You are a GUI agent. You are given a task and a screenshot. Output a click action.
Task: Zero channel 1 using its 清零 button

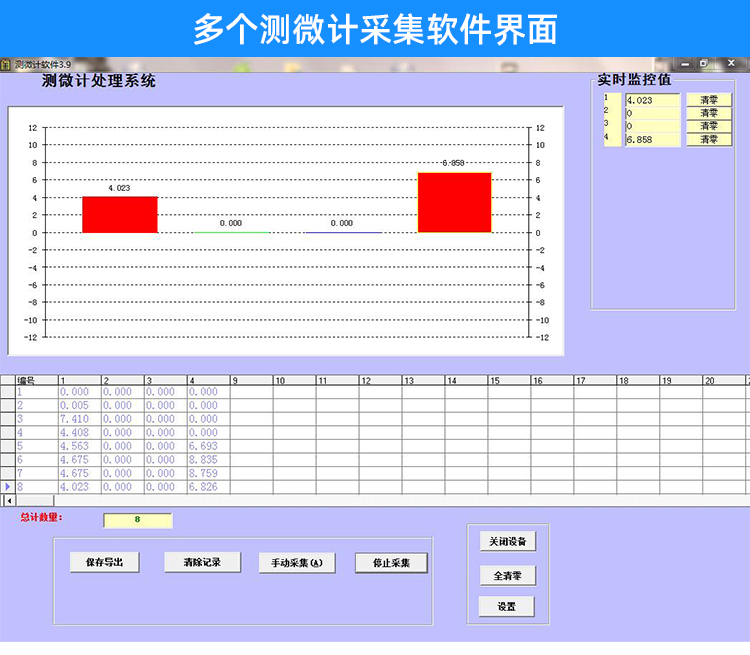tap(709, 100)
